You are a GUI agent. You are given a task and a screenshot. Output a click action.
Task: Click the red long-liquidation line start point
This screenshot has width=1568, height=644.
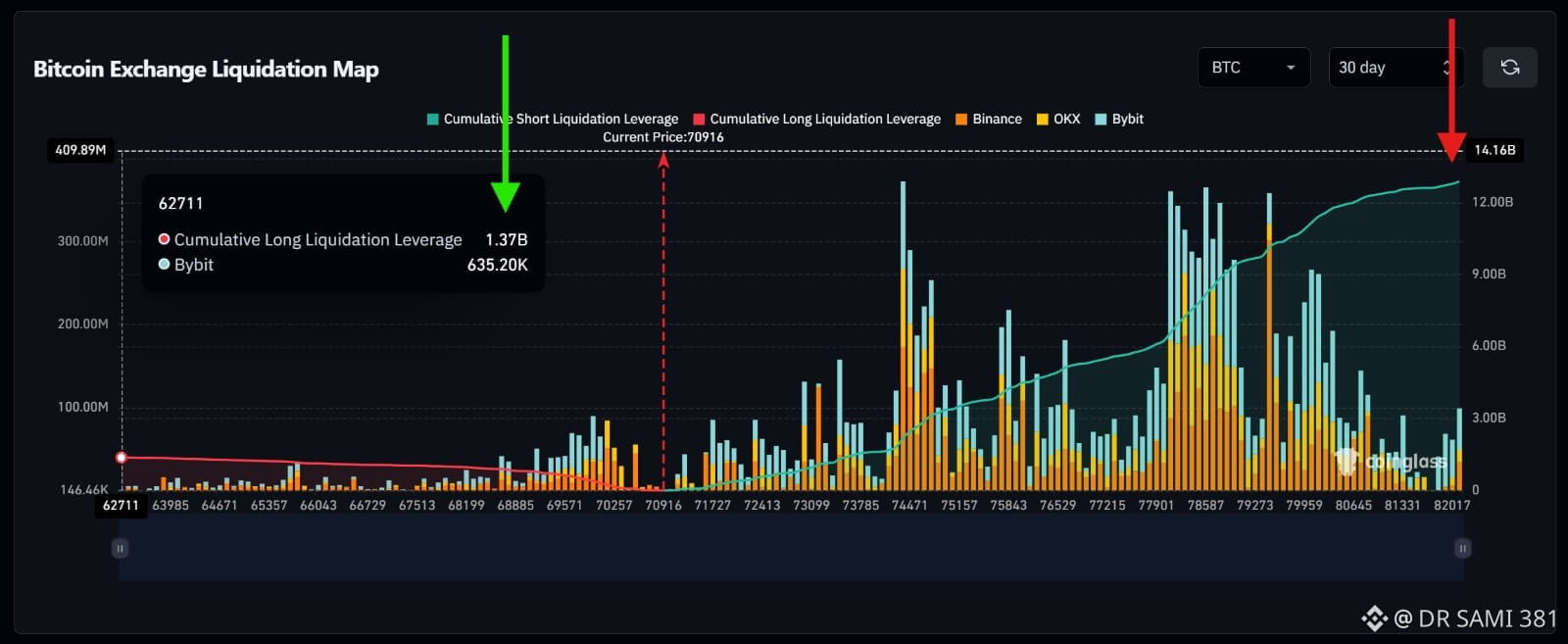click(122, 458)
